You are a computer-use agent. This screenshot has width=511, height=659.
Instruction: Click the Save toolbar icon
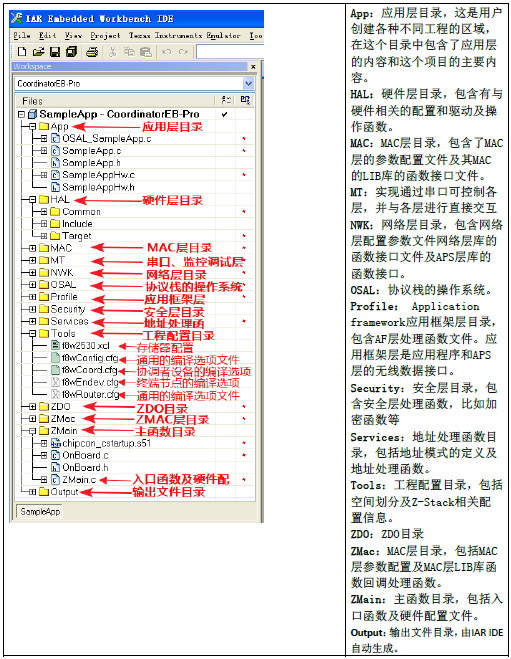55,52
